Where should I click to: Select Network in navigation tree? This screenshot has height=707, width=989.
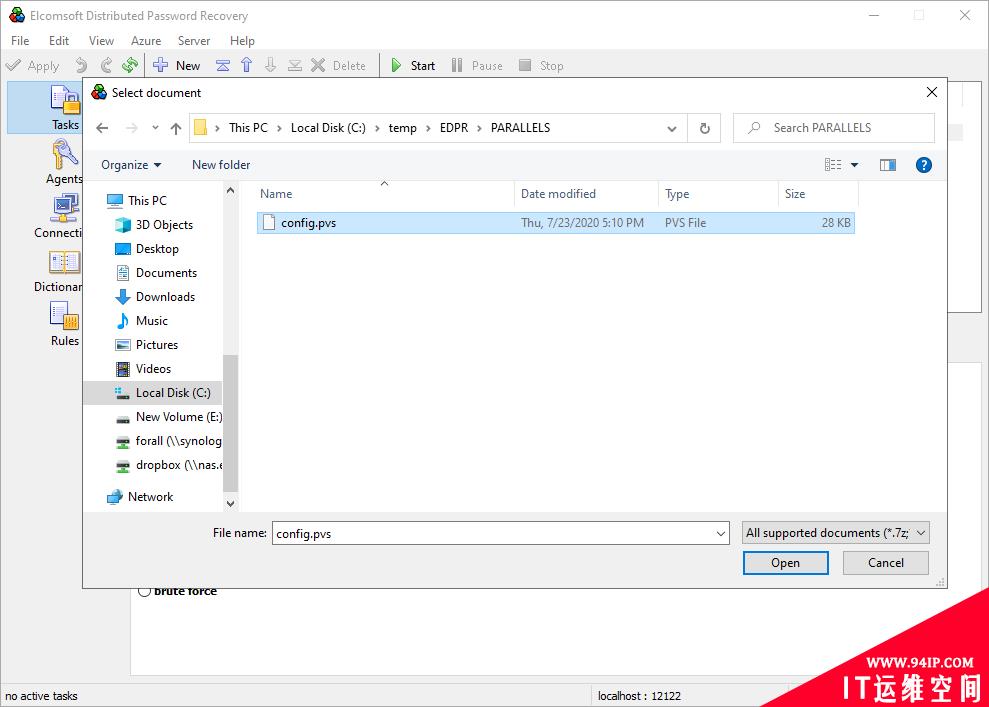(x=141, y=497)
